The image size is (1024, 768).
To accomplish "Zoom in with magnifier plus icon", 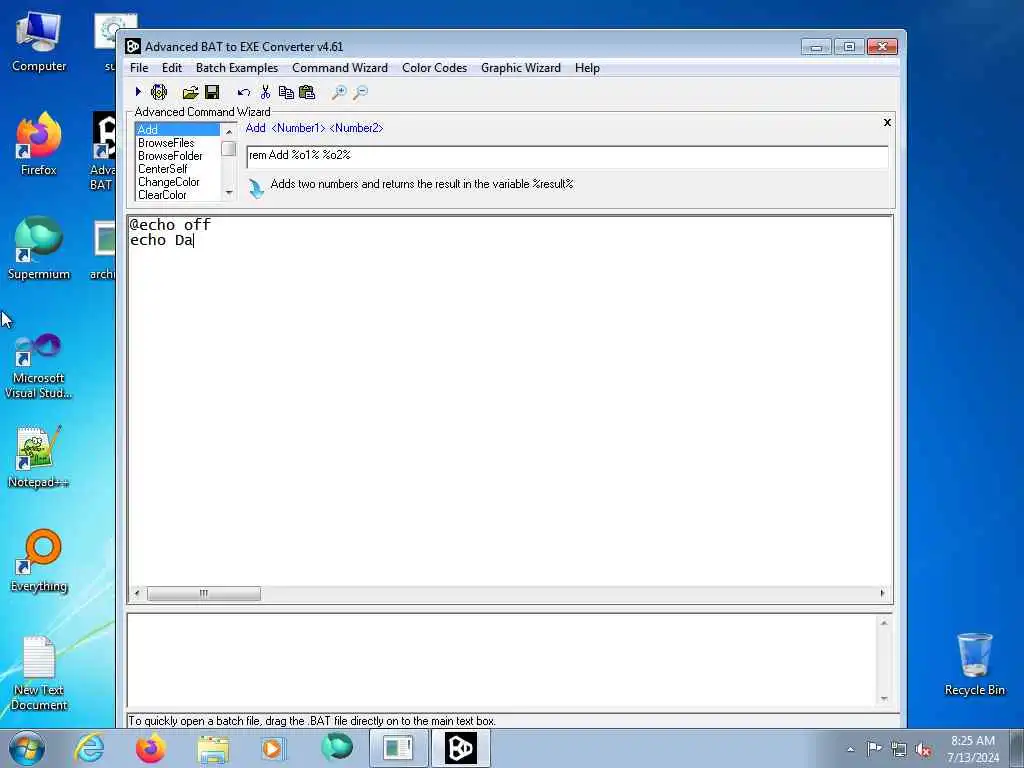I will (338, 92).
